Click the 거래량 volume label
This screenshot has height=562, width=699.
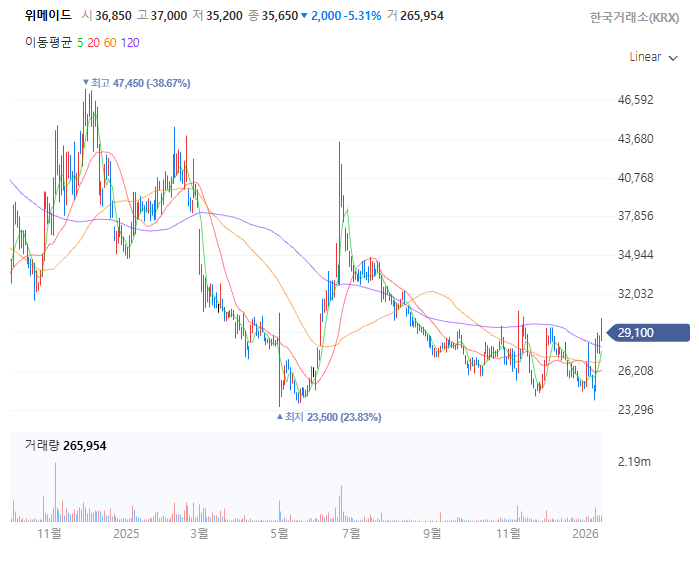tap(41, 445)
